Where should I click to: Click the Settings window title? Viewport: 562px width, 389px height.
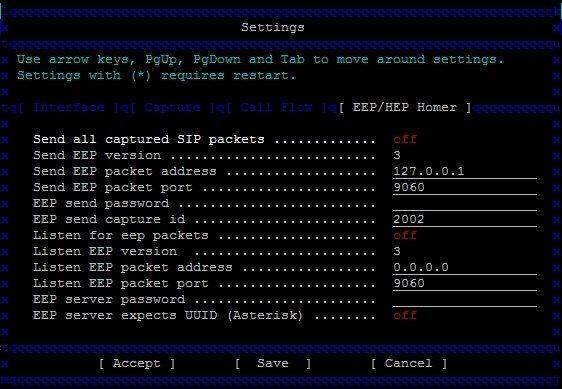[273, 27]
